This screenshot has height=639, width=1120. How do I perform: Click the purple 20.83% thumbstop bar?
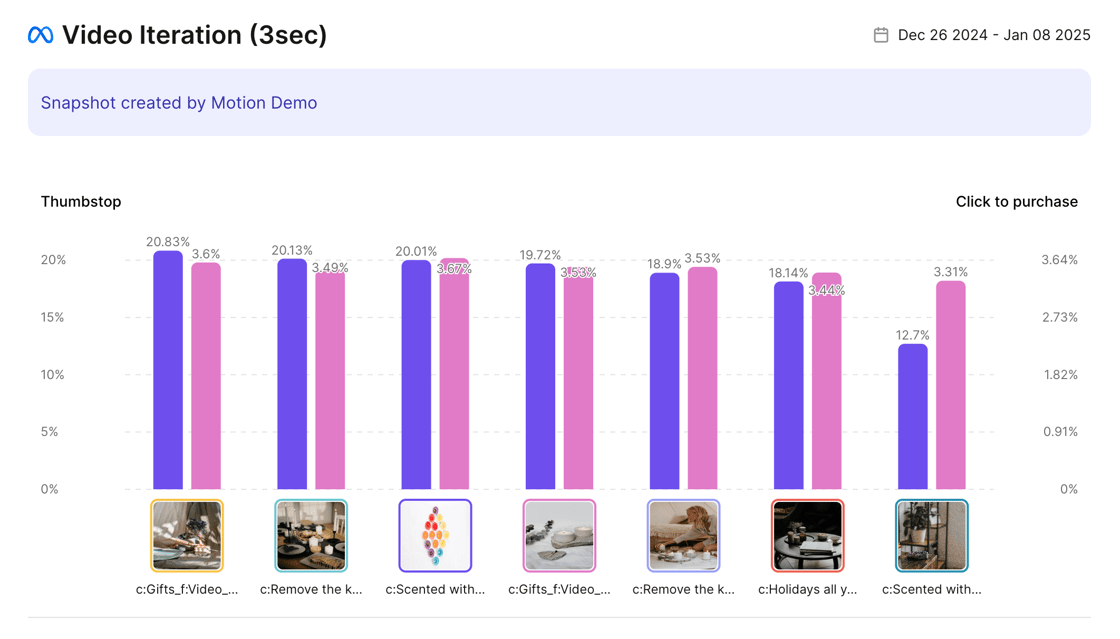(x=168, y=370)
